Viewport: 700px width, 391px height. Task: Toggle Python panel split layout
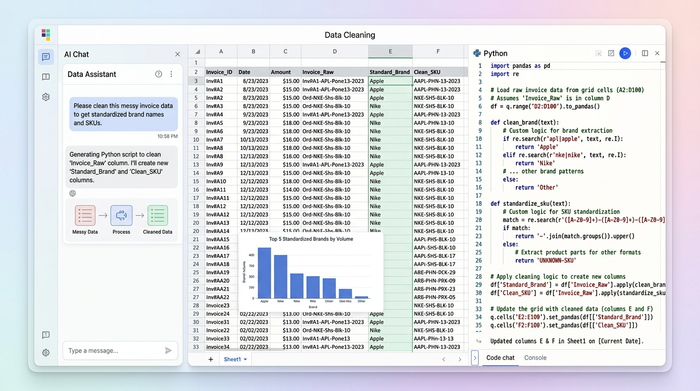pos(645,53)
